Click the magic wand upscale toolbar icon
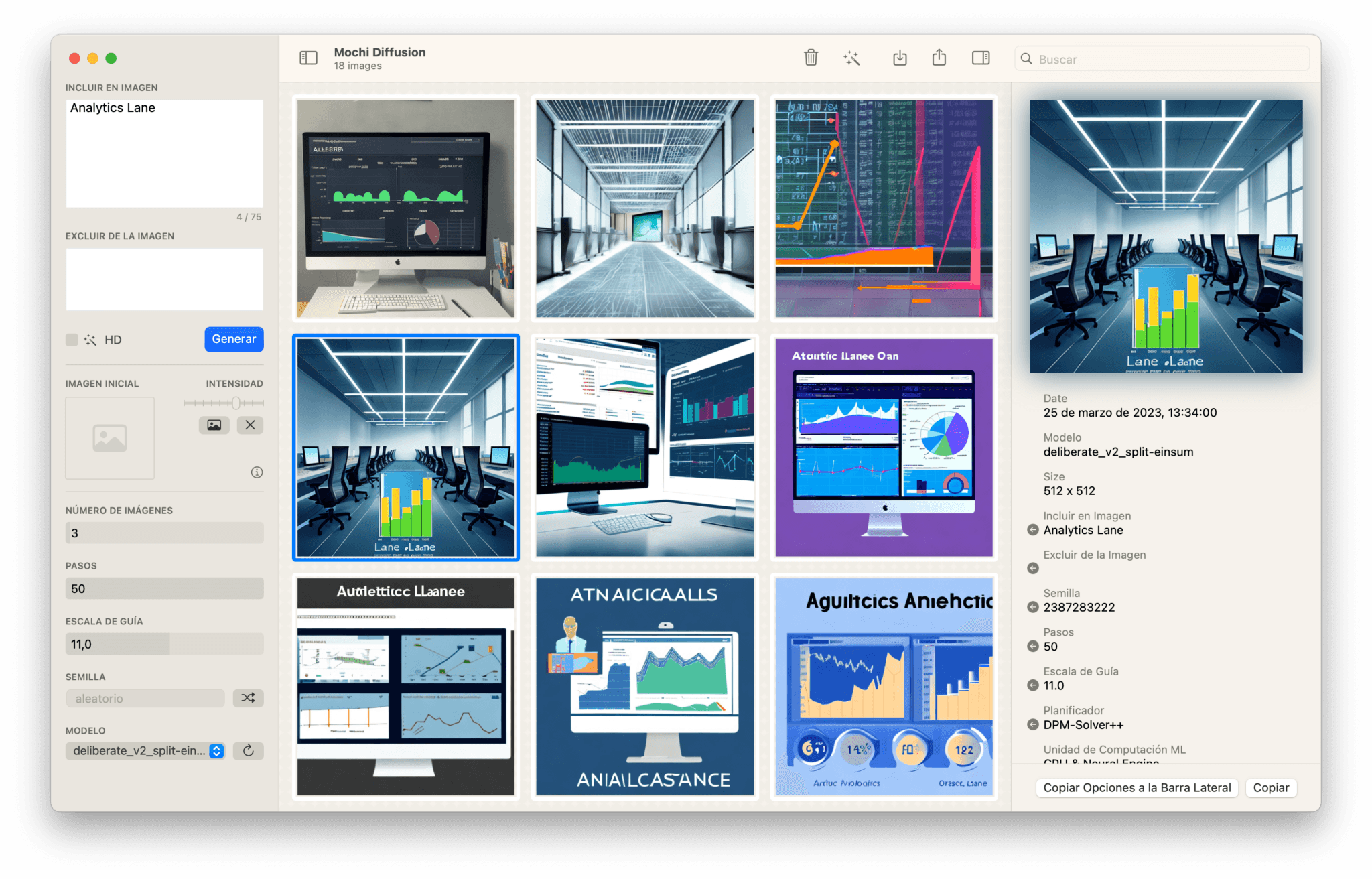The height and width of the screenshot is (879, 1372). click(x=851, y=58)
